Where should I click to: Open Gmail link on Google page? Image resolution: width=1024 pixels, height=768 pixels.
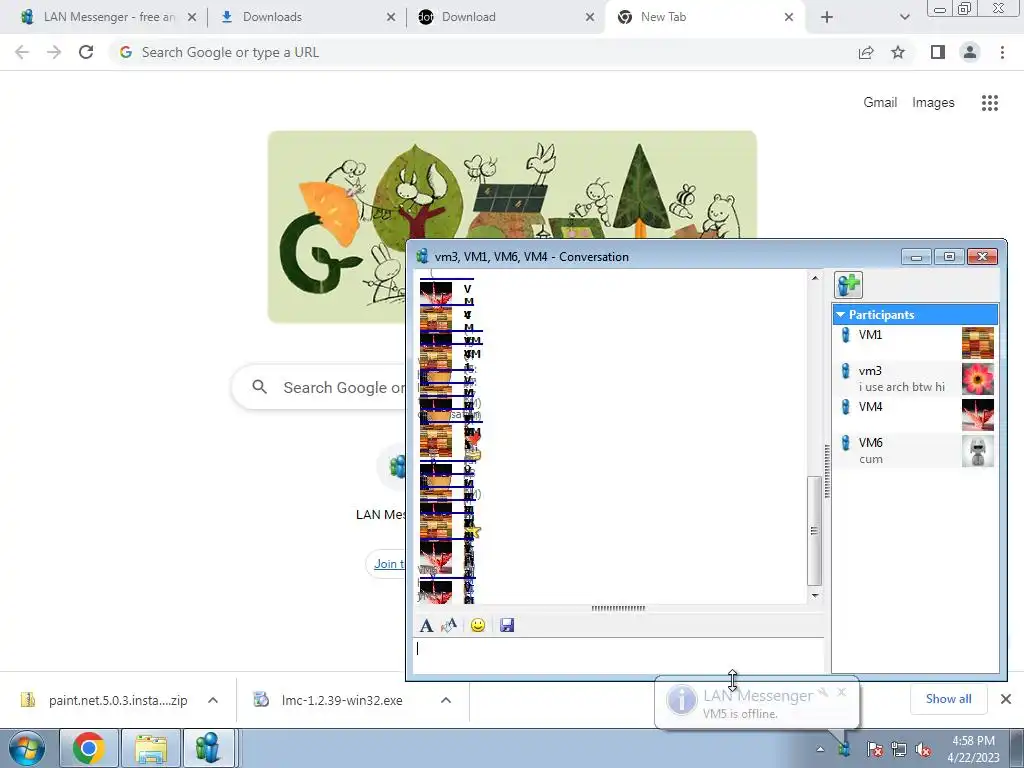[880, 103]
